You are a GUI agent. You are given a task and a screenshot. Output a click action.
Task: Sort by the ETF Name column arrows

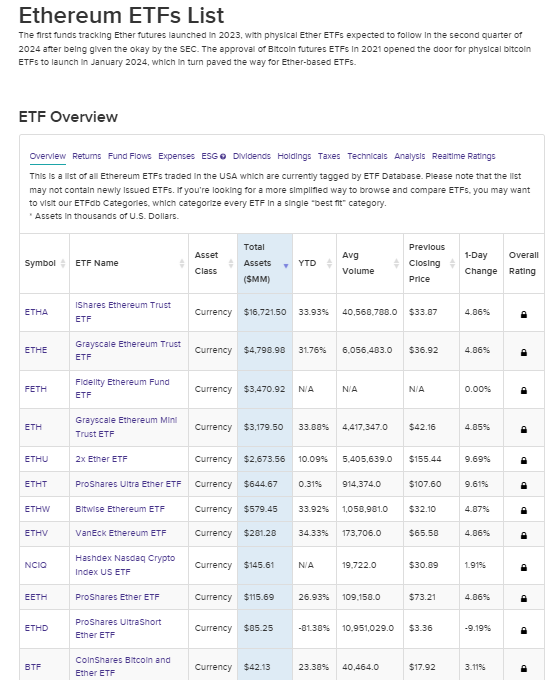pos(182,263)
